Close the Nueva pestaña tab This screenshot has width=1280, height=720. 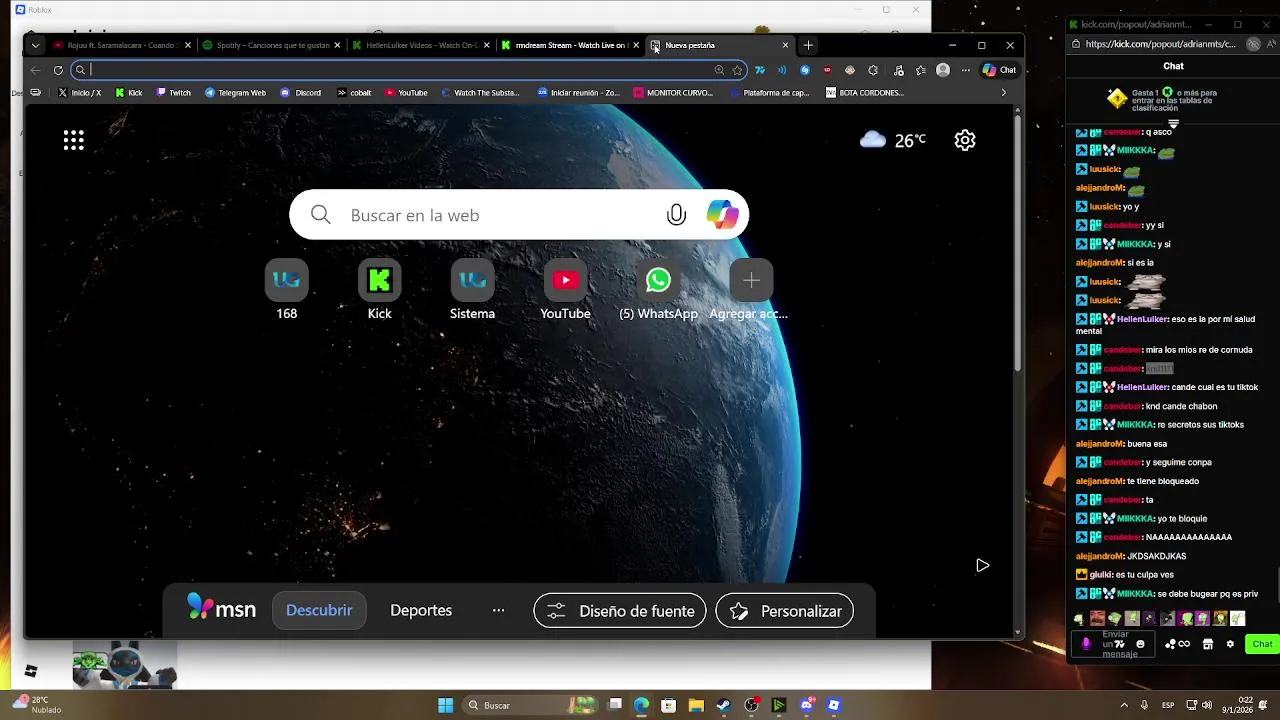[785, 45]
